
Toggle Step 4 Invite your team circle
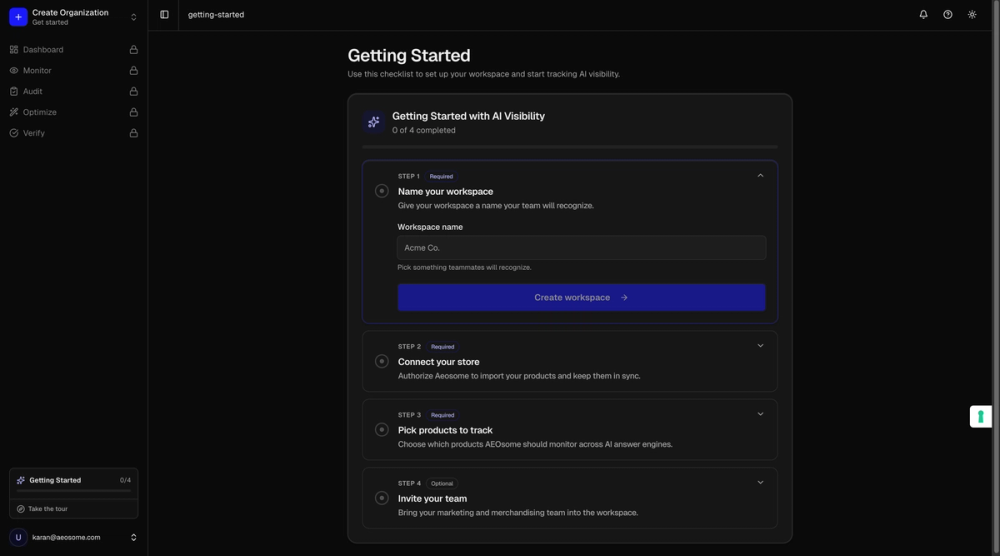(381, 498)
